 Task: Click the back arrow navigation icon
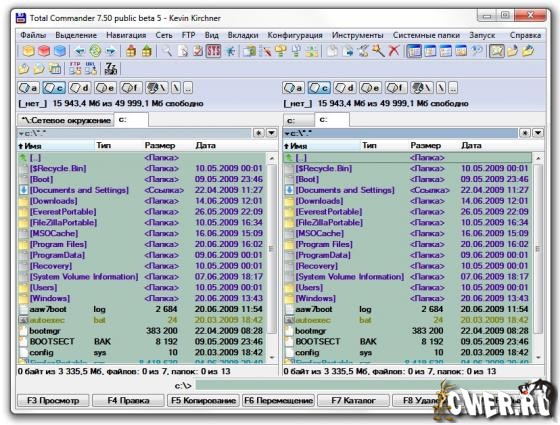tap(79, 51)
